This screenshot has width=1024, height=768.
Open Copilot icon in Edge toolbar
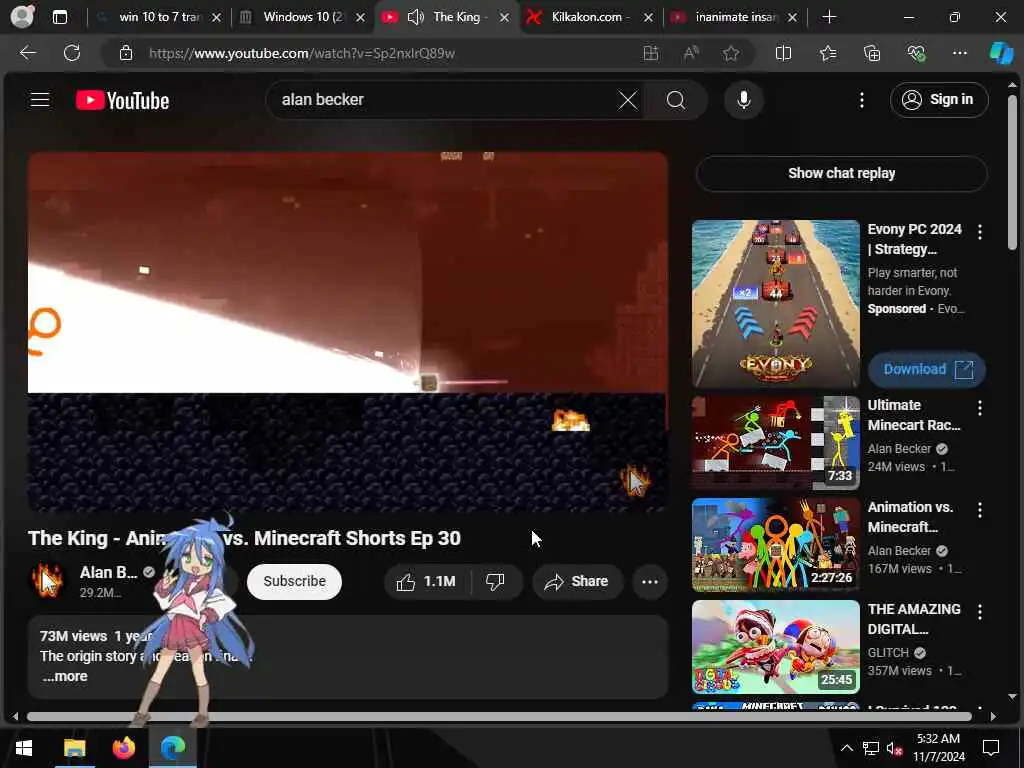click(1001, 53)
